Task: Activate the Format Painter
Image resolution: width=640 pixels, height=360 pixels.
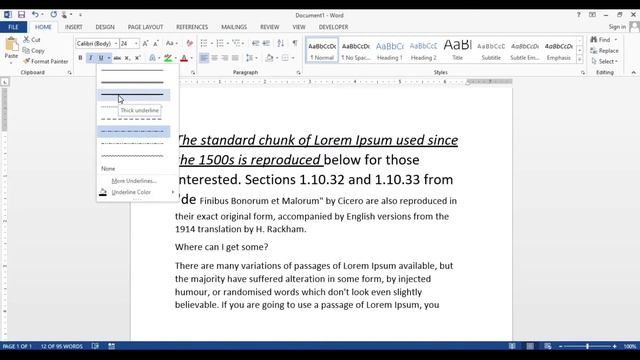Action: (x=46, y=61)
